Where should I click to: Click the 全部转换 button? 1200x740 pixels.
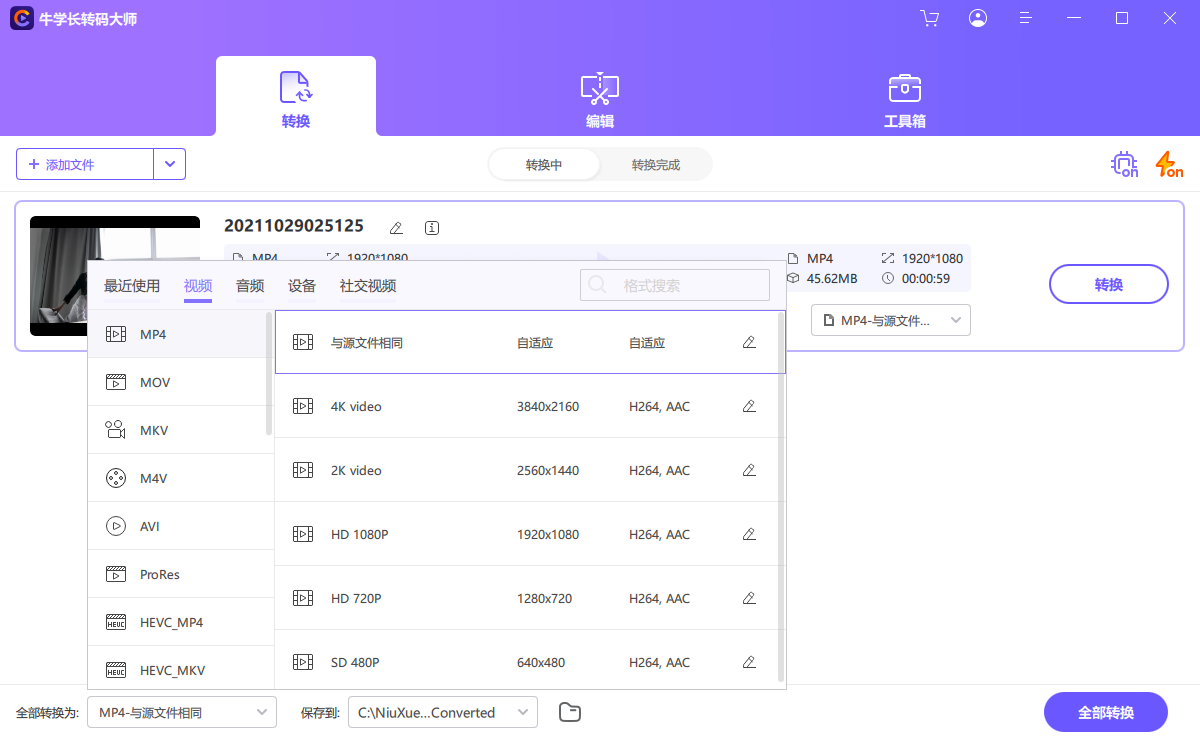pyautogui.click(x=1106, y=712)
